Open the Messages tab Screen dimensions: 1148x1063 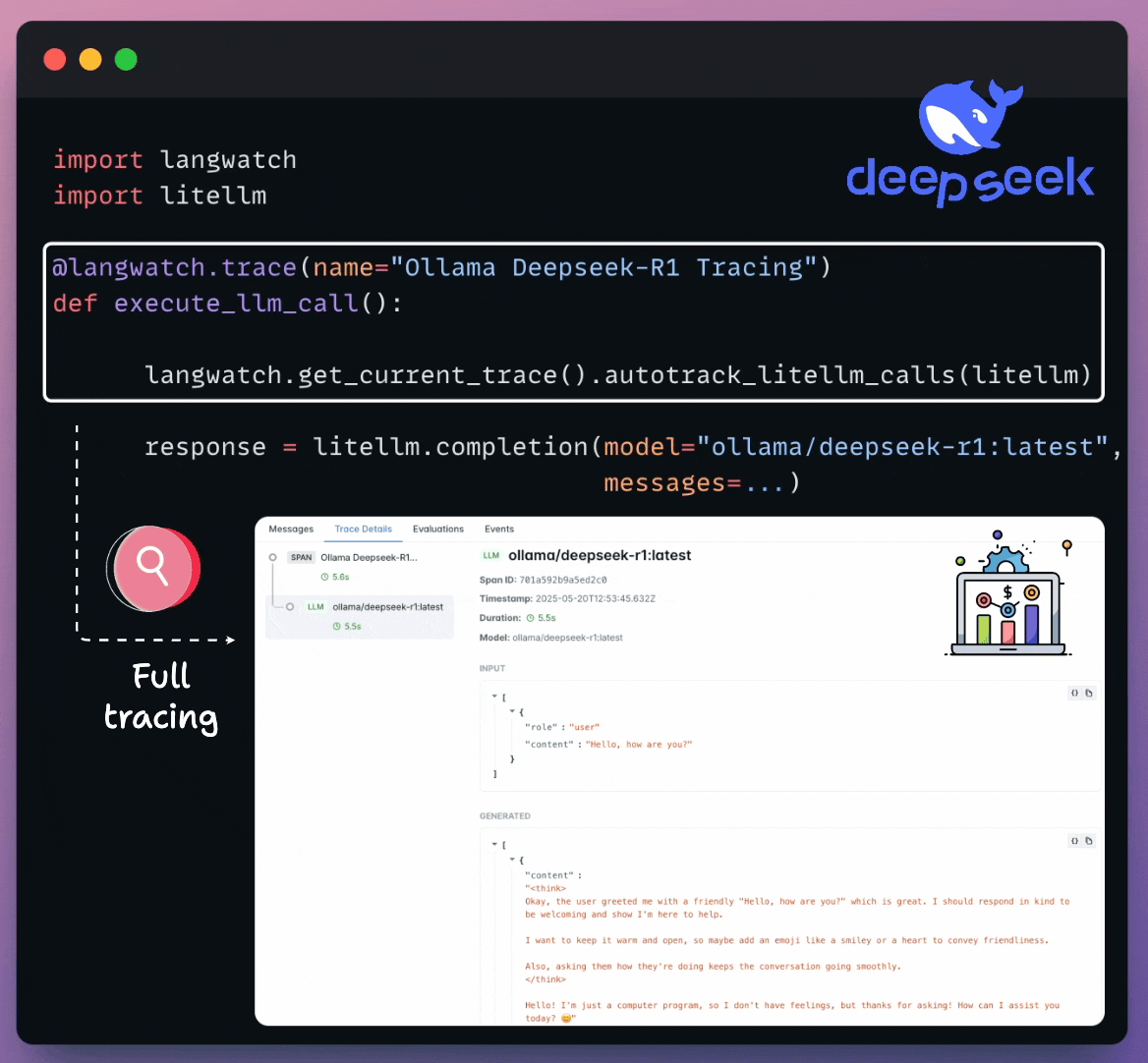click(291, 529)
